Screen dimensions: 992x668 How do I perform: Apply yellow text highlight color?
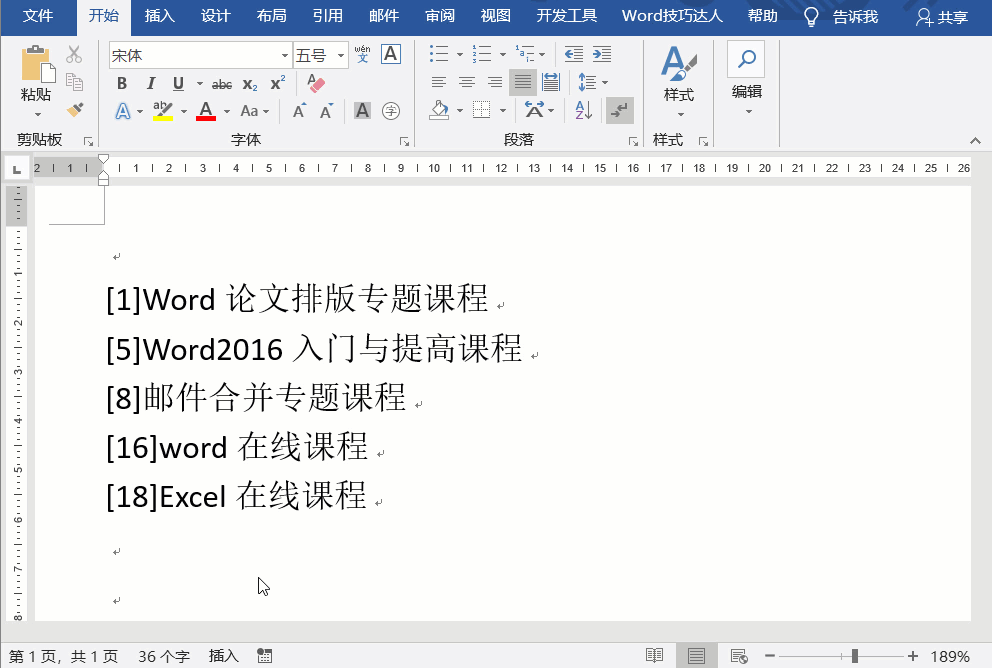(x=163, y=111)
